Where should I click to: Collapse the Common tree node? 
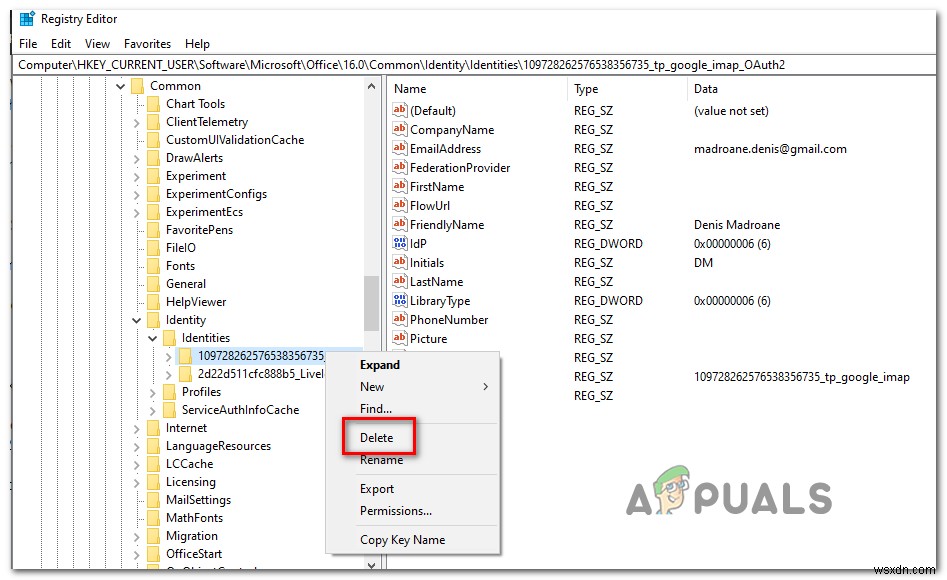pos(120,85)
